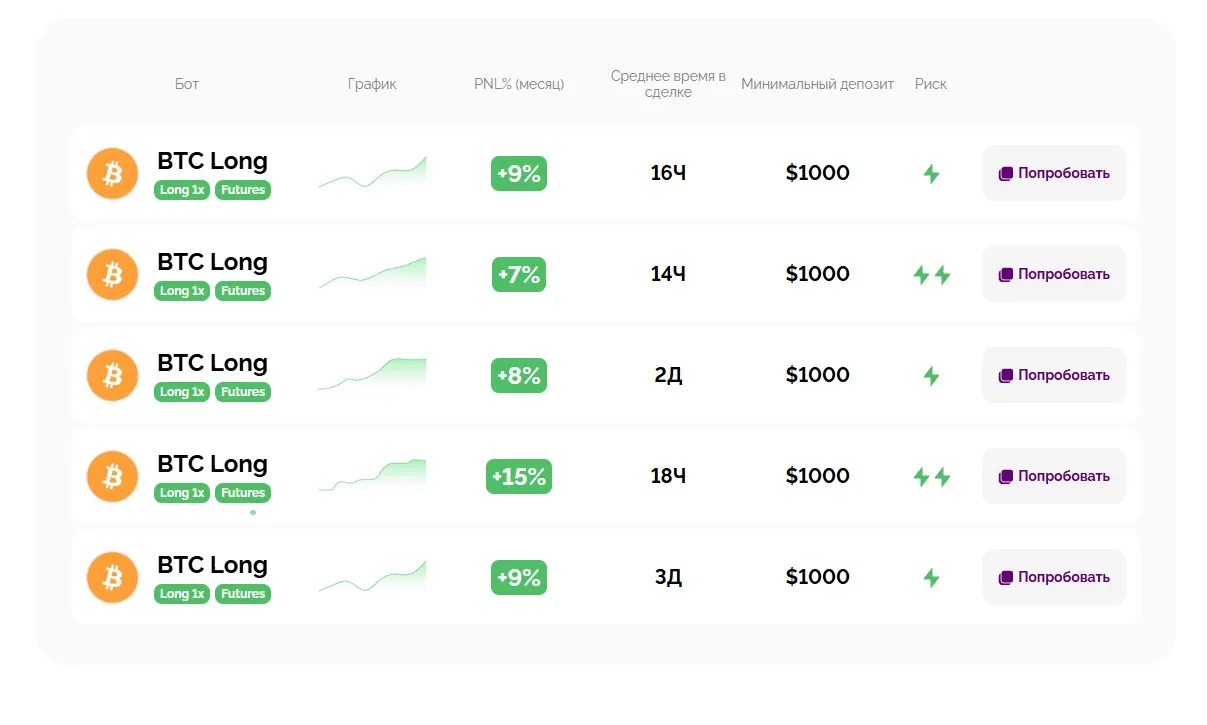Click the Futures tag in the +7% row
Viewport: 1207px width, 725px height.
[x=243, y=291]
